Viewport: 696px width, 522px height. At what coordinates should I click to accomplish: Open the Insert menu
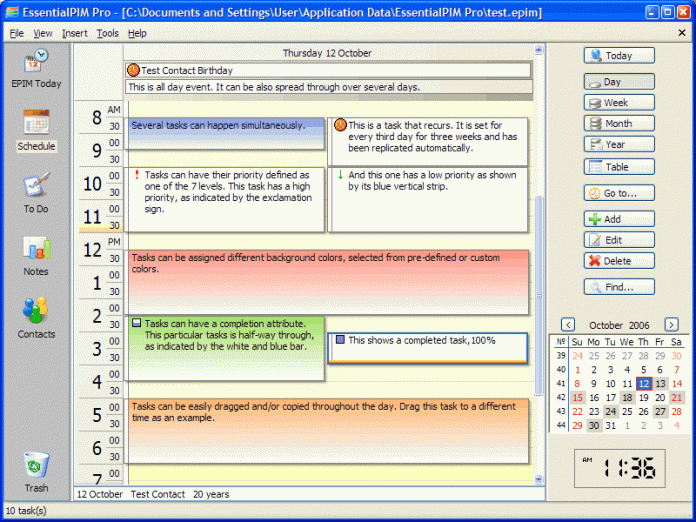coord(75,33)
